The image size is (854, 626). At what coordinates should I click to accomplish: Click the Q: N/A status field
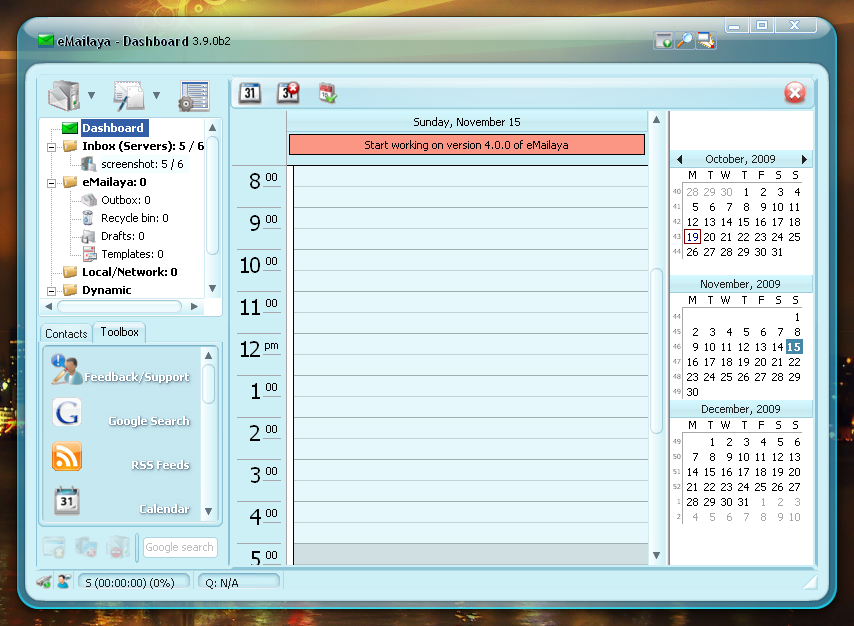pyautogui.click(x=239, y=582)
